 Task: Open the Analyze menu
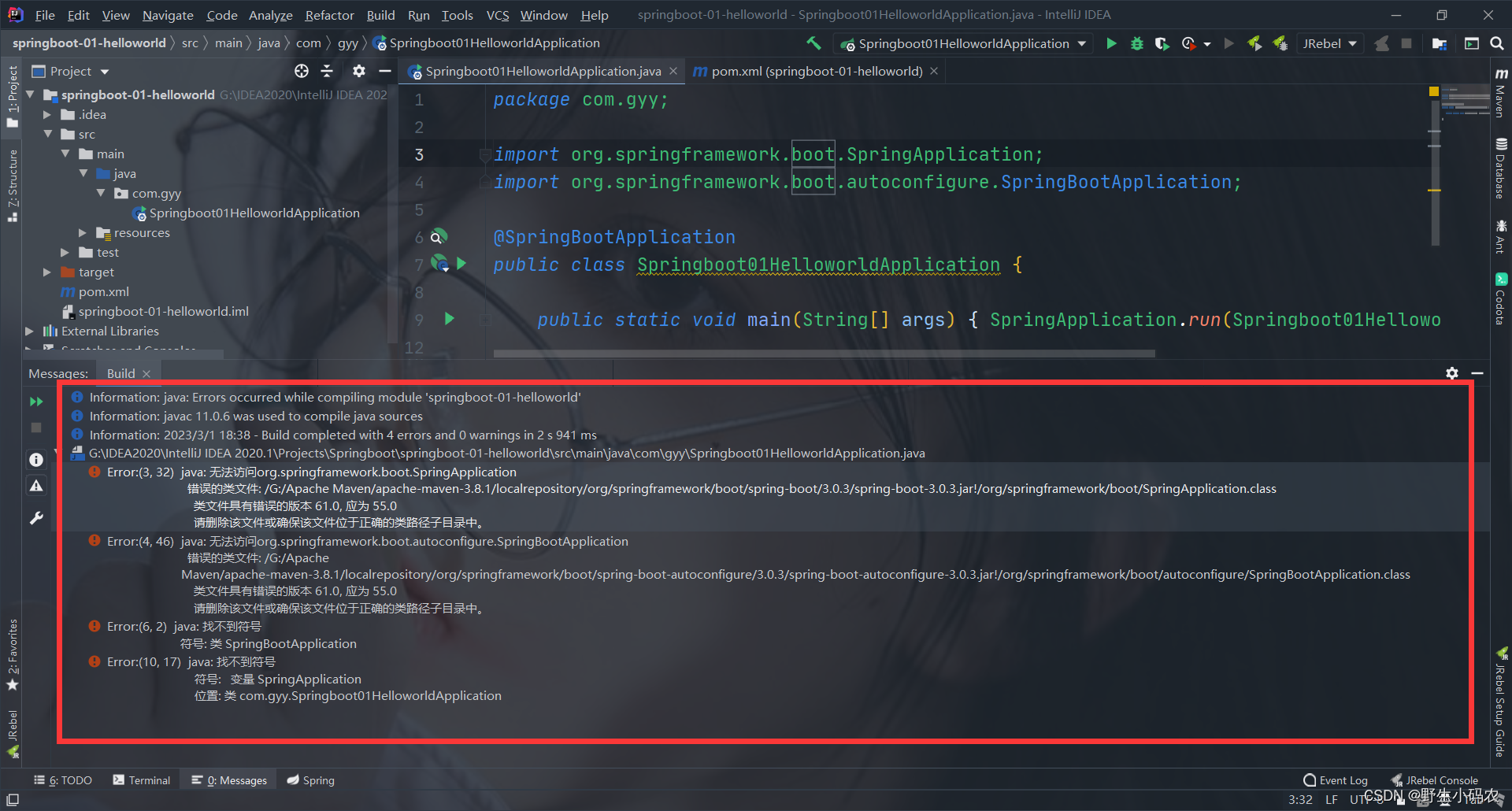270,15
